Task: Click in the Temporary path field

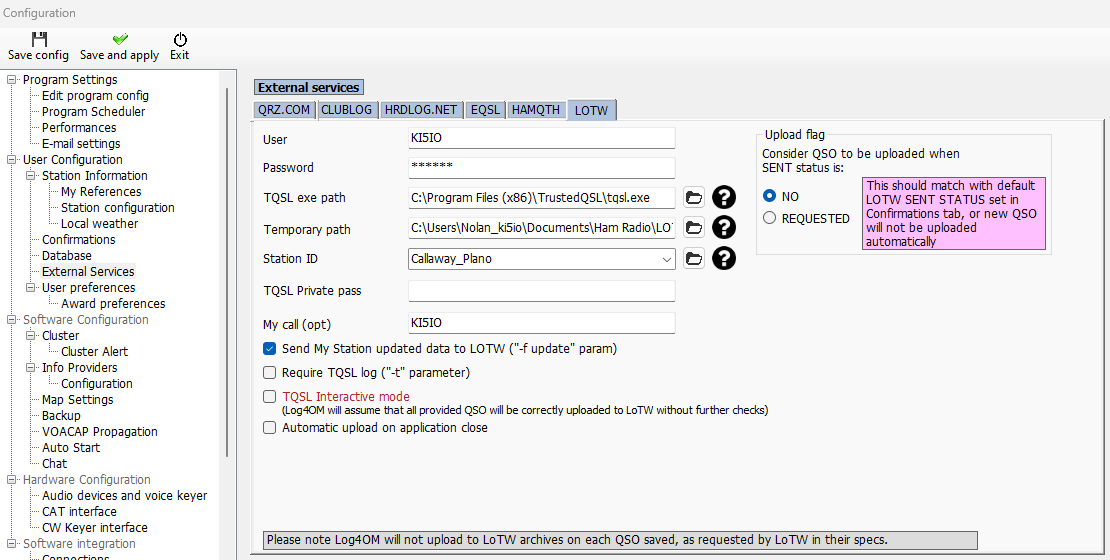Action: (542, 227)
